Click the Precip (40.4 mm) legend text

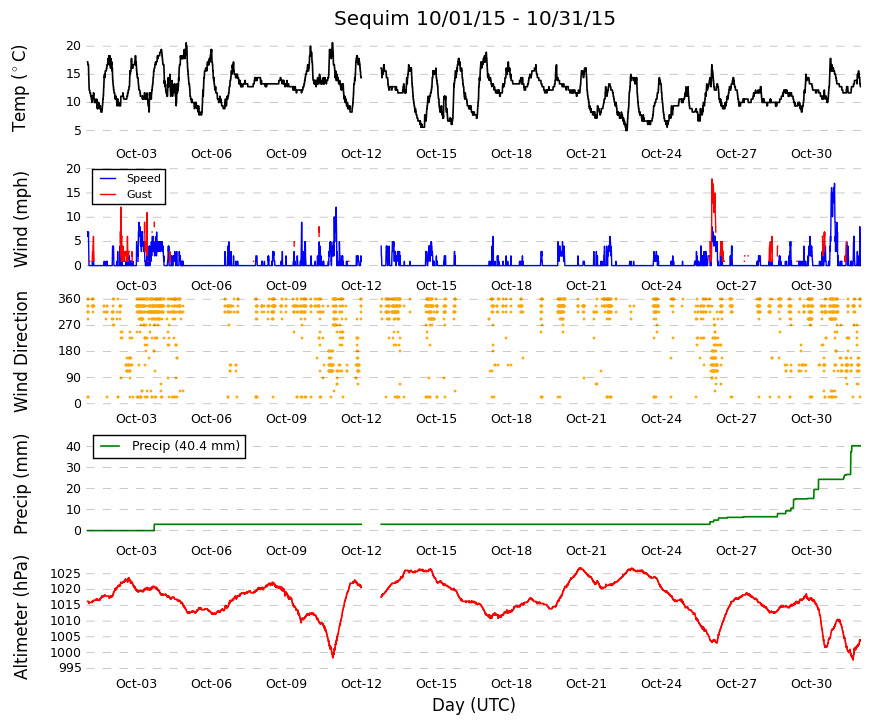[x=186, y=446]
